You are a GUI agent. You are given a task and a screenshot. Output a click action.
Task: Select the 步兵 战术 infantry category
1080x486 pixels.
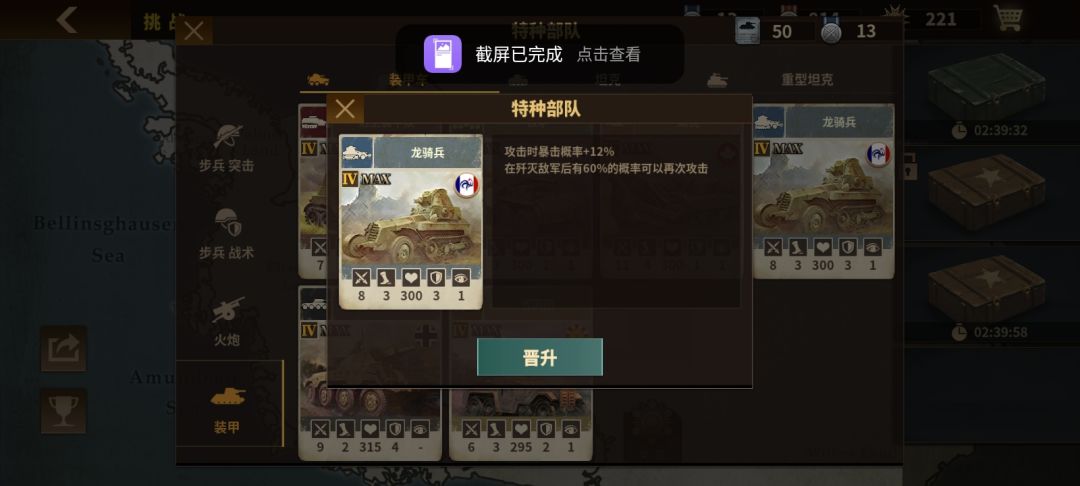tap(227, 235)
